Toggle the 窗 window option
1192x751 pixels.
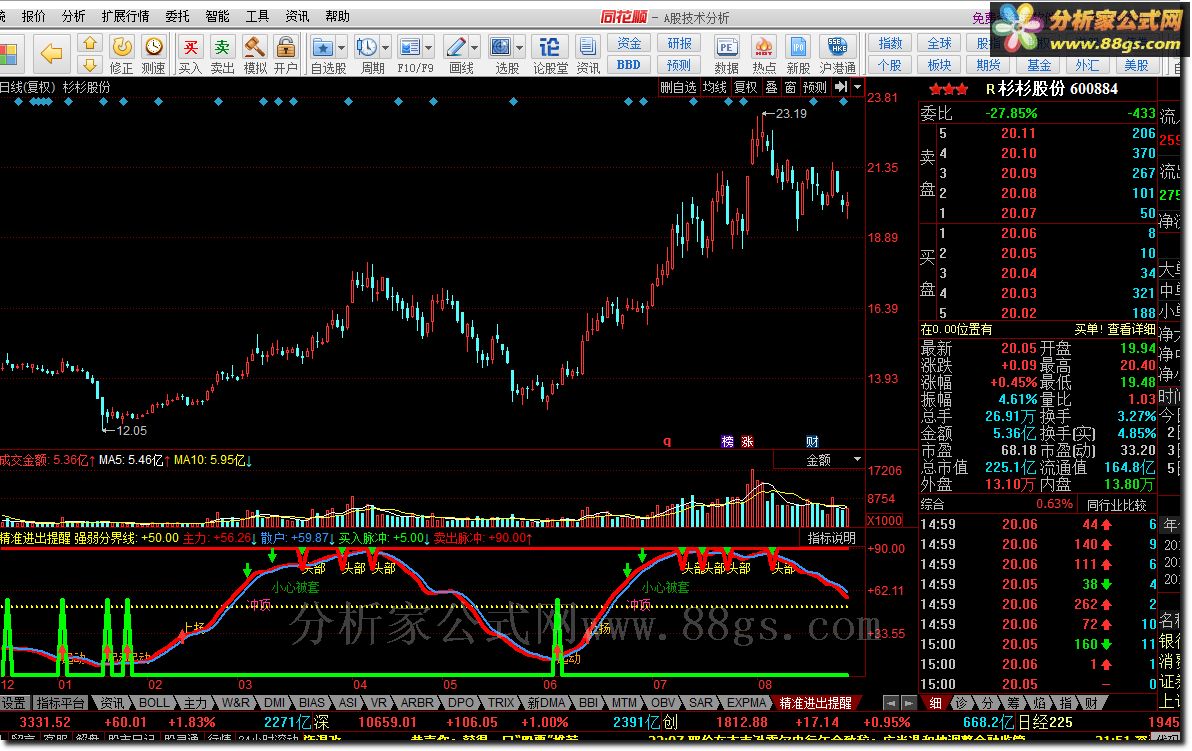click(791, 87)
